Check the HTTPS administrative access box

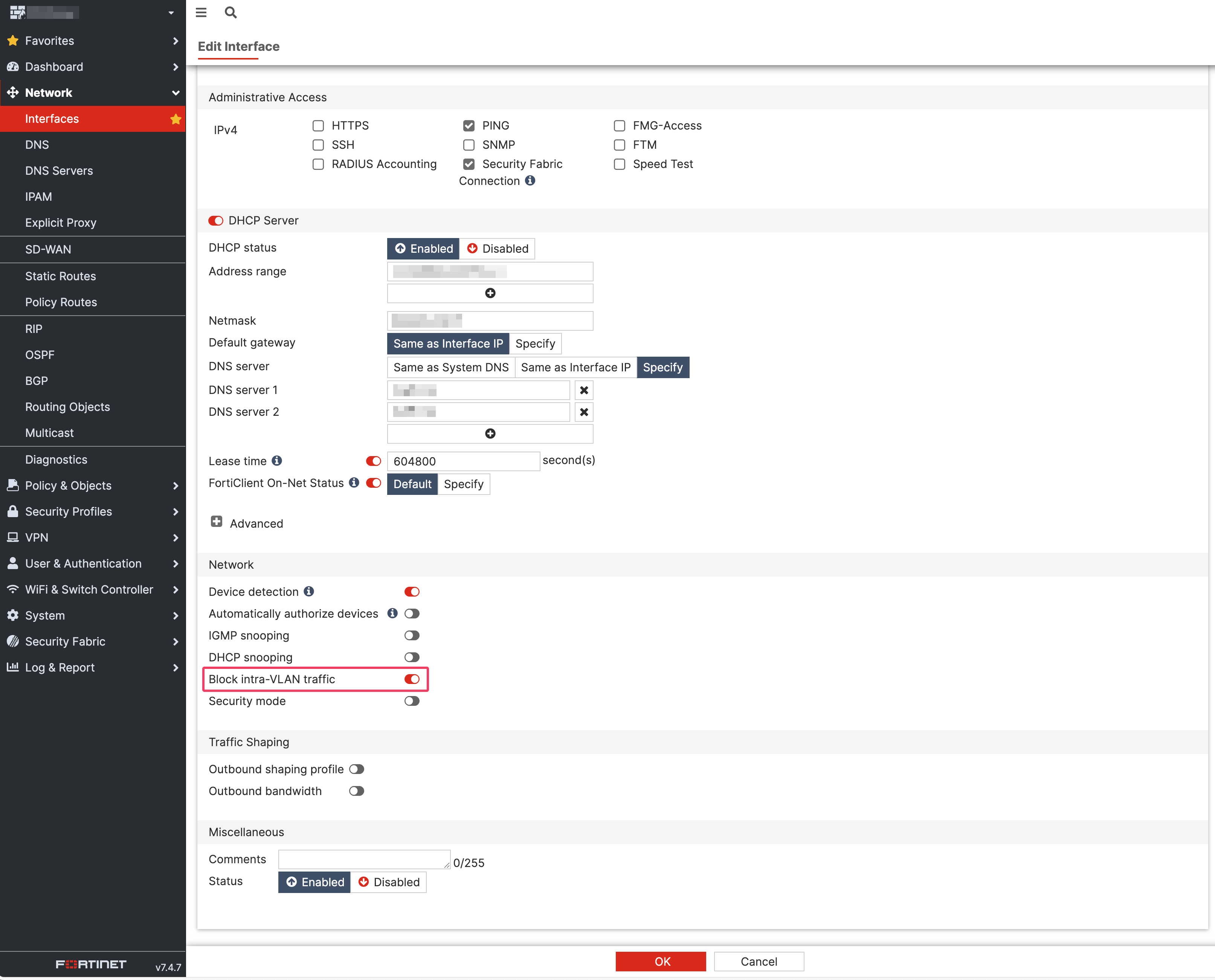[x=318, y=125]
